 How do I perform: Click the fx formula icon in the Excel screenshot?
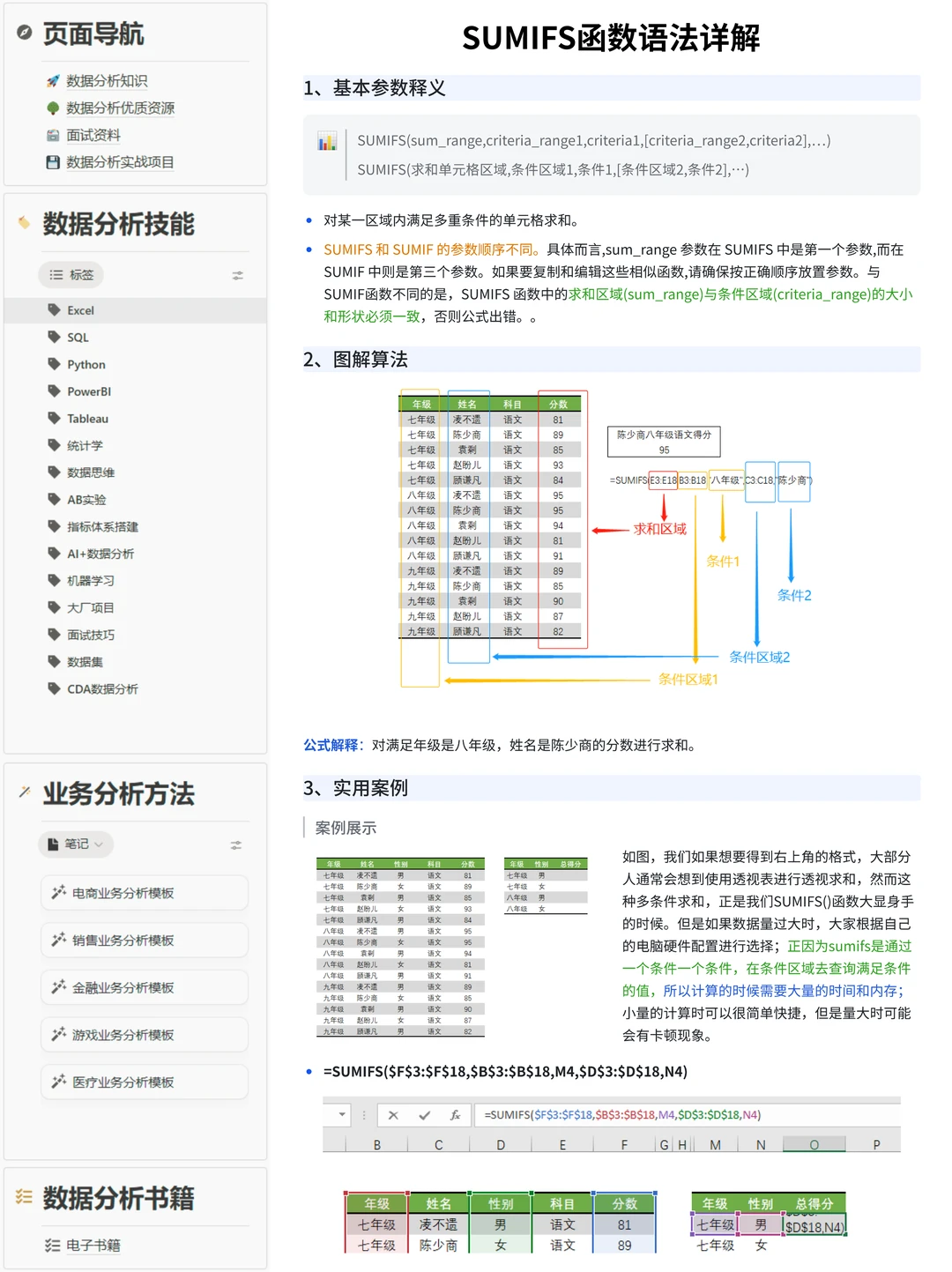455,1114
